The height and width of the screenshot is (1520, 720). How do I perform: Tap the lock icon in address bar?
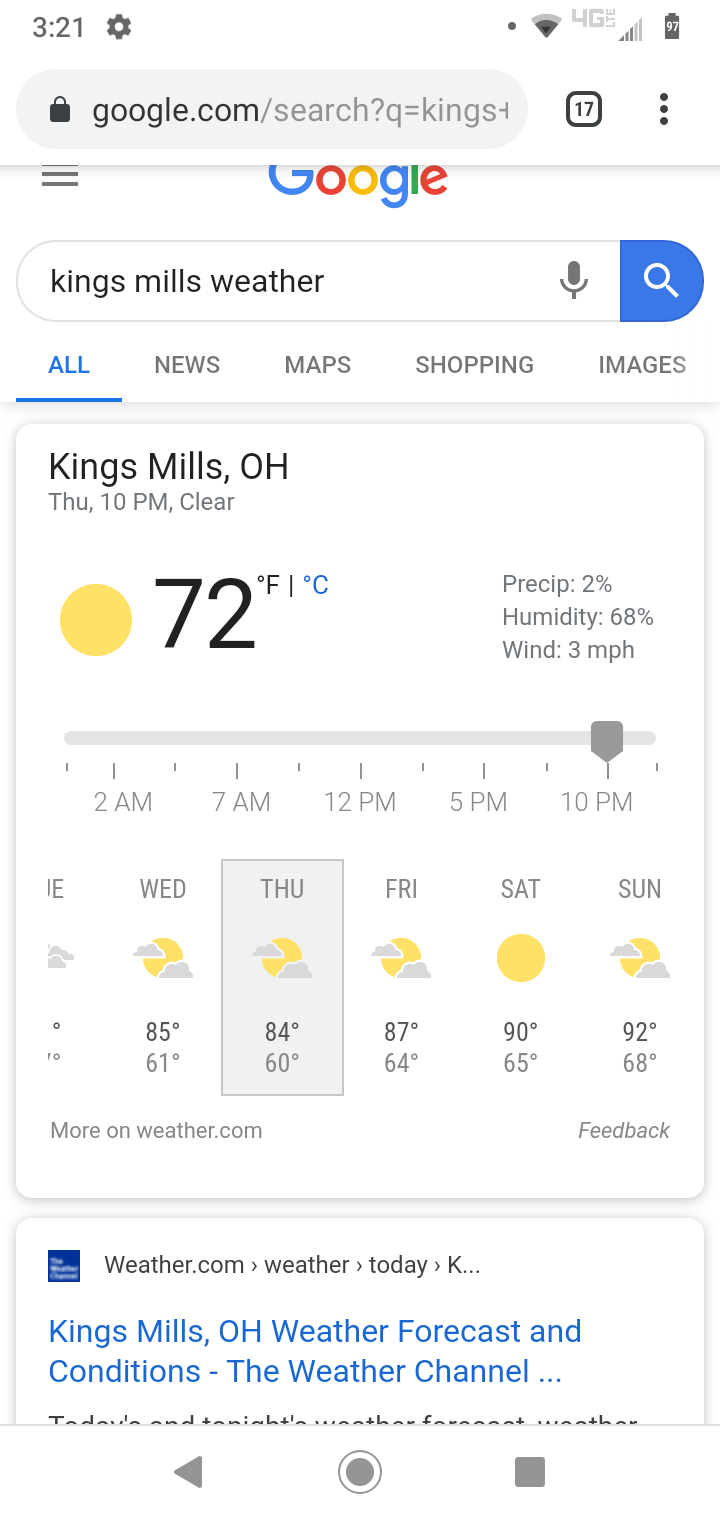[x=60, y=109]
